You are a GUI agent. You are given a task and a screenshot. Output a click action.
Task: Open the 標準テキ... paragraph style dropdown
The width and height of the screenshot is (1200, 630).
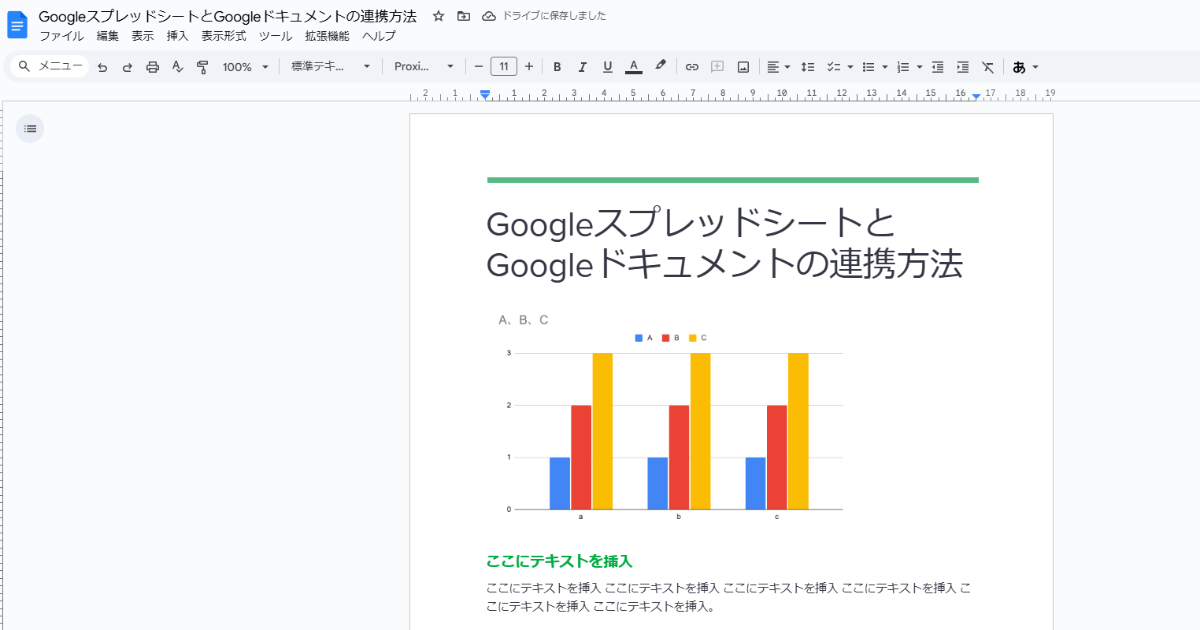pyautogui.click(x=330, y=67)
